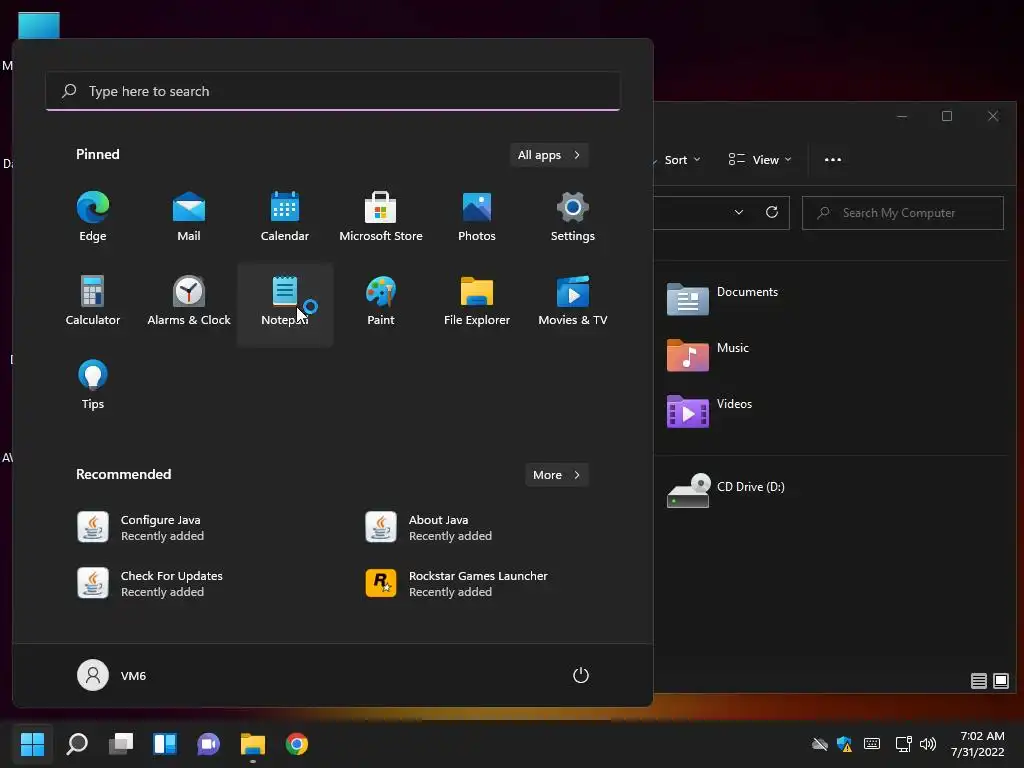This screenshot has height=768, width=1024.
Task: Maximize the File Explorer window
Action: click(947, 116)
